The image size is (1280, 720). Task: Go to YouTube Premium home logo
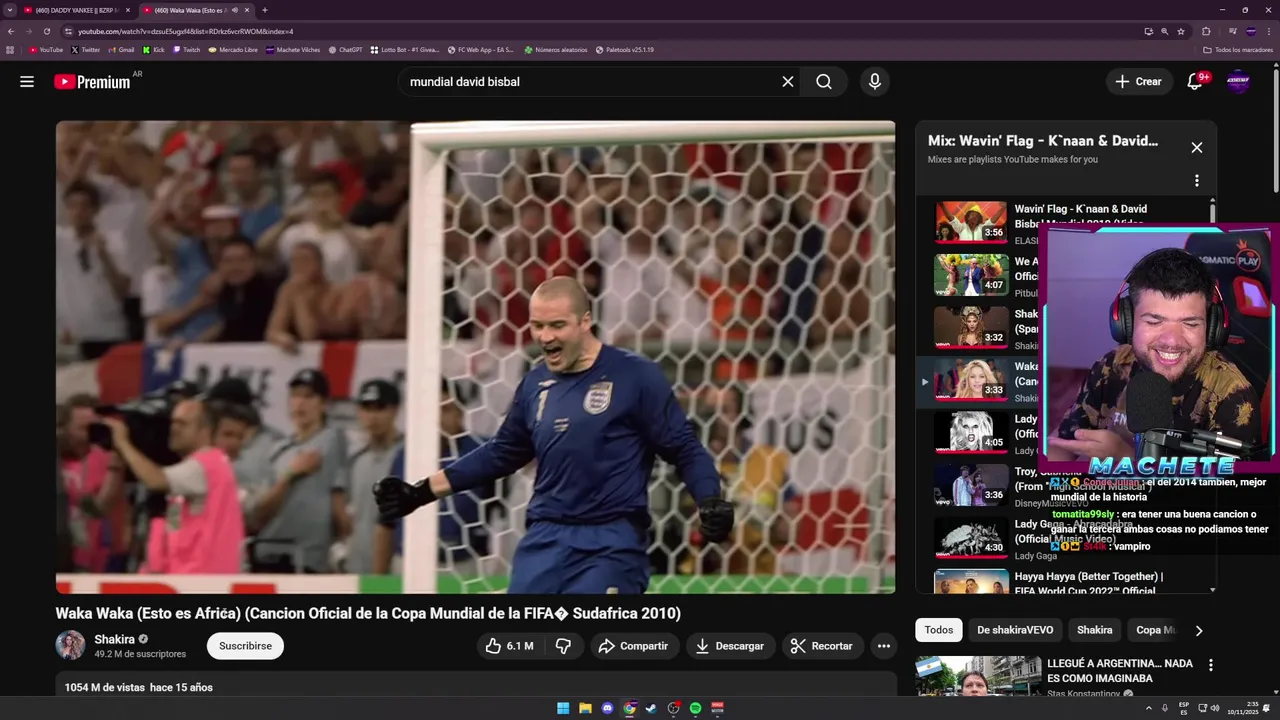point(92,82)
